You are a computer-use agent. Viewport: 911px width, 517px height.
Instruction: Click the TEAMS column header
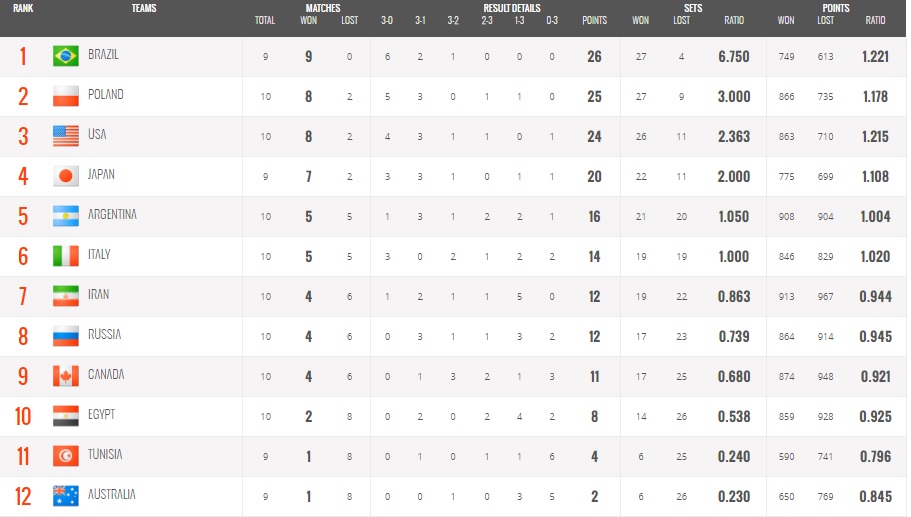(144, 8)
